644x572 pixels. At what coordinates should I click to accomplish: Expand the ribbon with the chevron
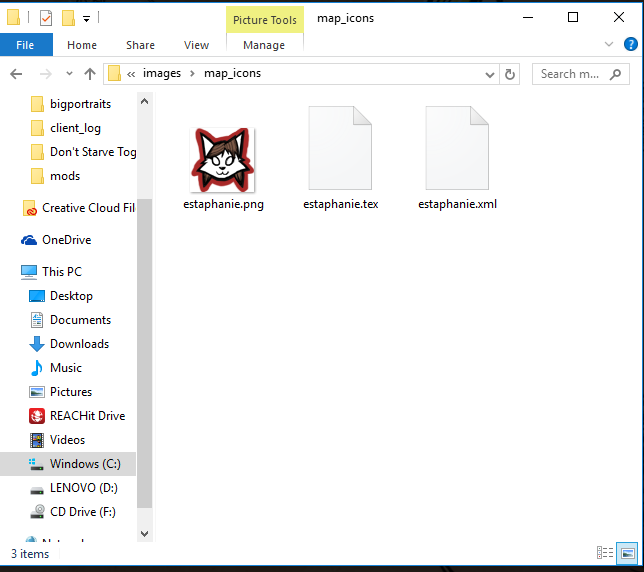[x=609, y=44]
